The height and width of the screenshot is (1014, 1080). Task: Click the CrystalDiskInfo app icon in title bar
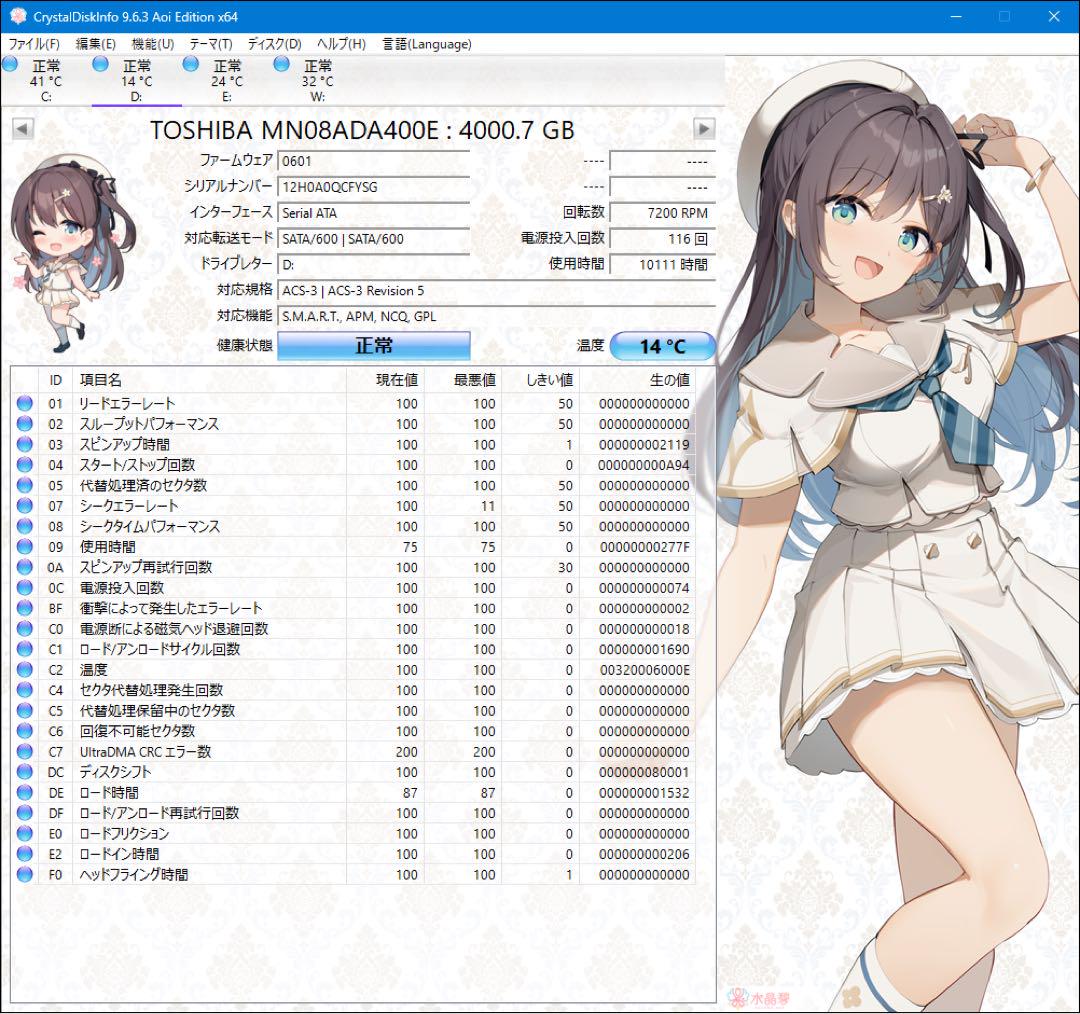18,17
